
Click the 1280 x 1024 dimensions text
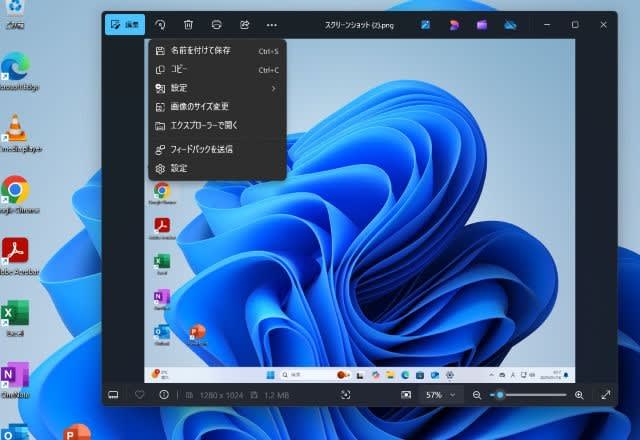pos(221,395)
